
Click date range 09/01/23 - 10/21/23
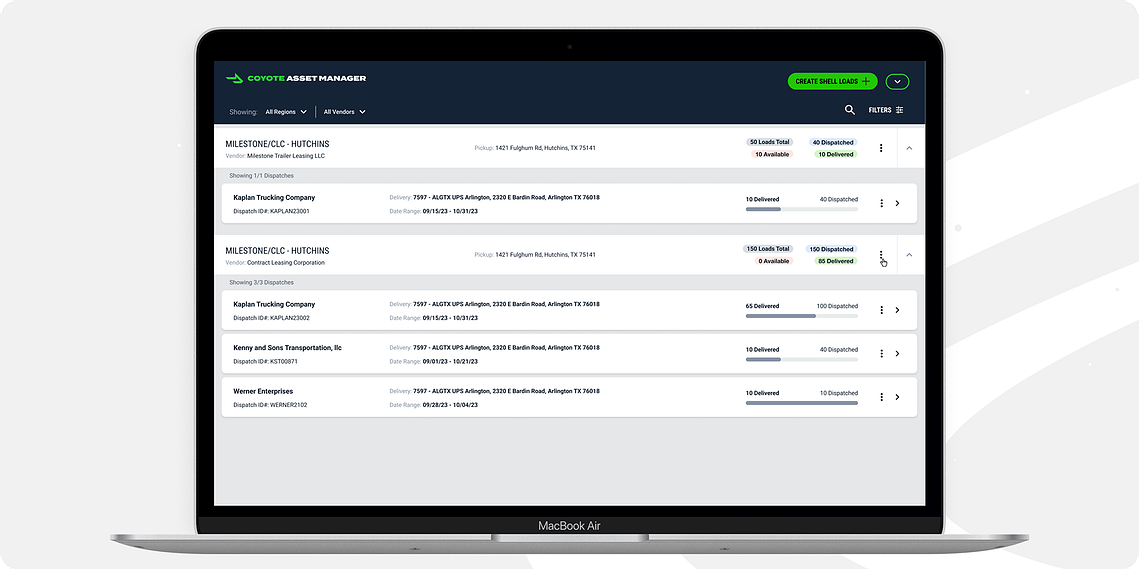pos(450,361)
